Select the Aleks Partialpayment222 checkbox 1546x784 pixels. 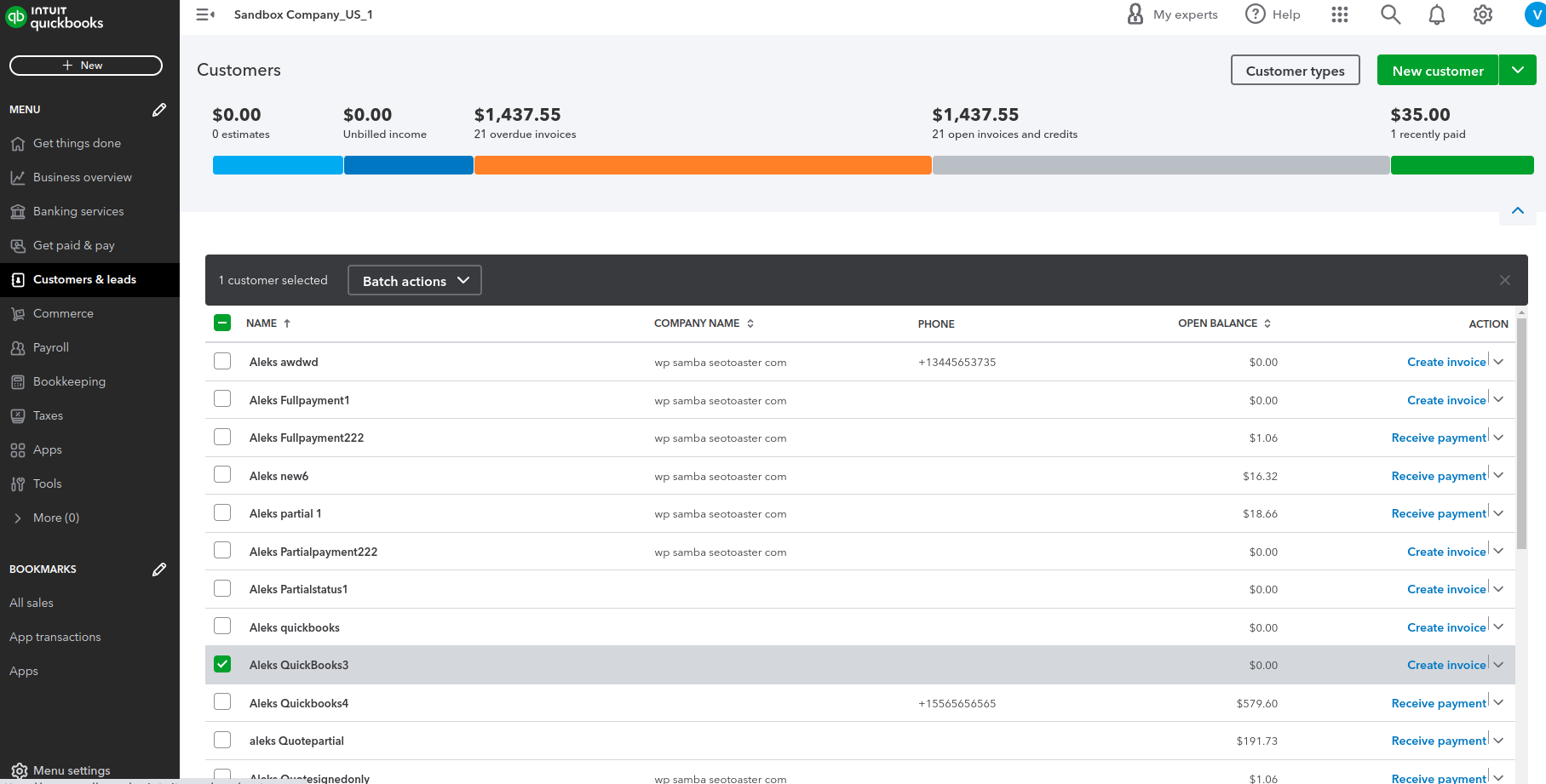click(x=222, y=550)
